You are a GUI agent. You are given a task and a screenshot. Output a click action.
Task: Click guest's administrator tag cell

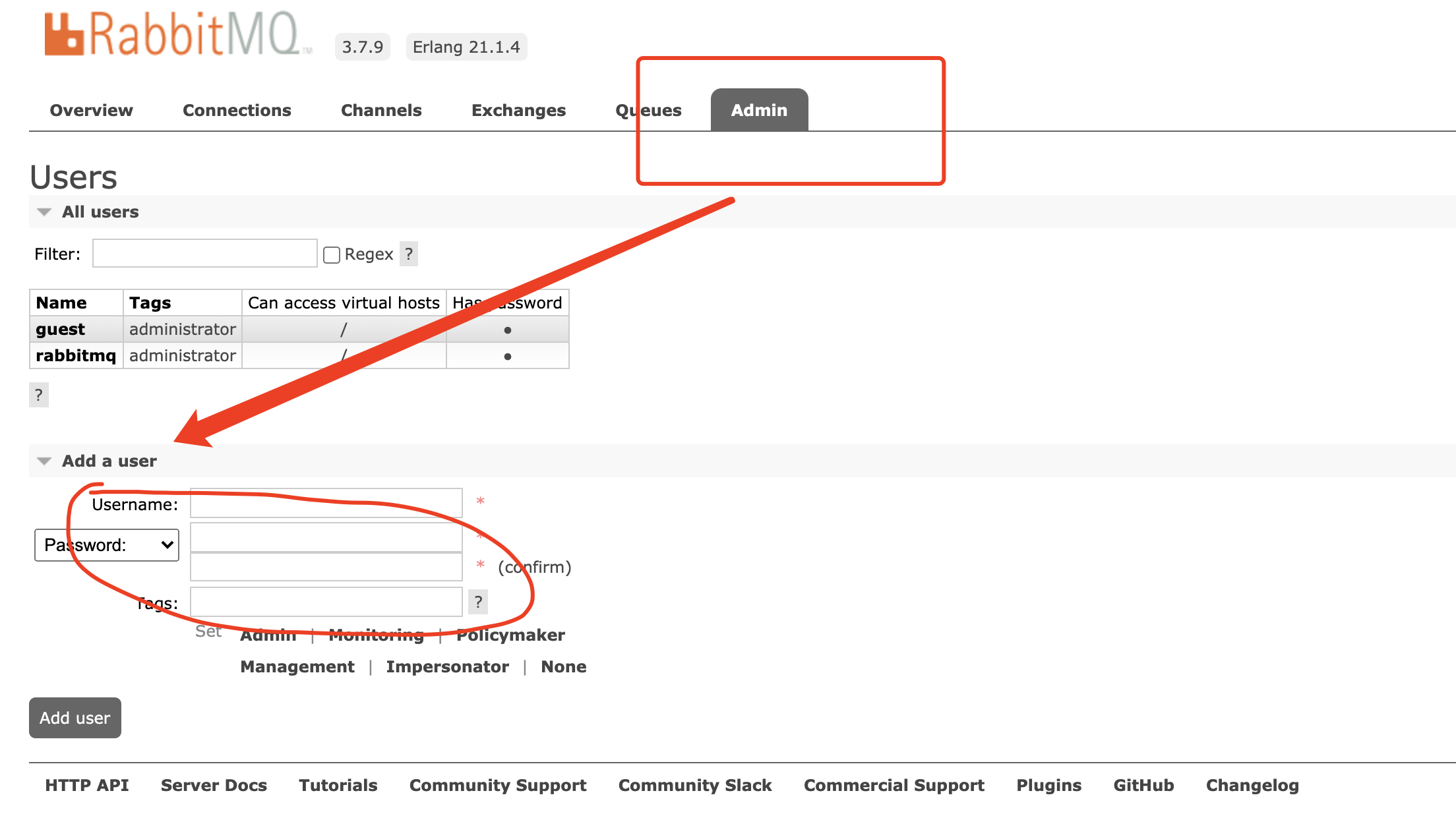(x=183, y=329)
